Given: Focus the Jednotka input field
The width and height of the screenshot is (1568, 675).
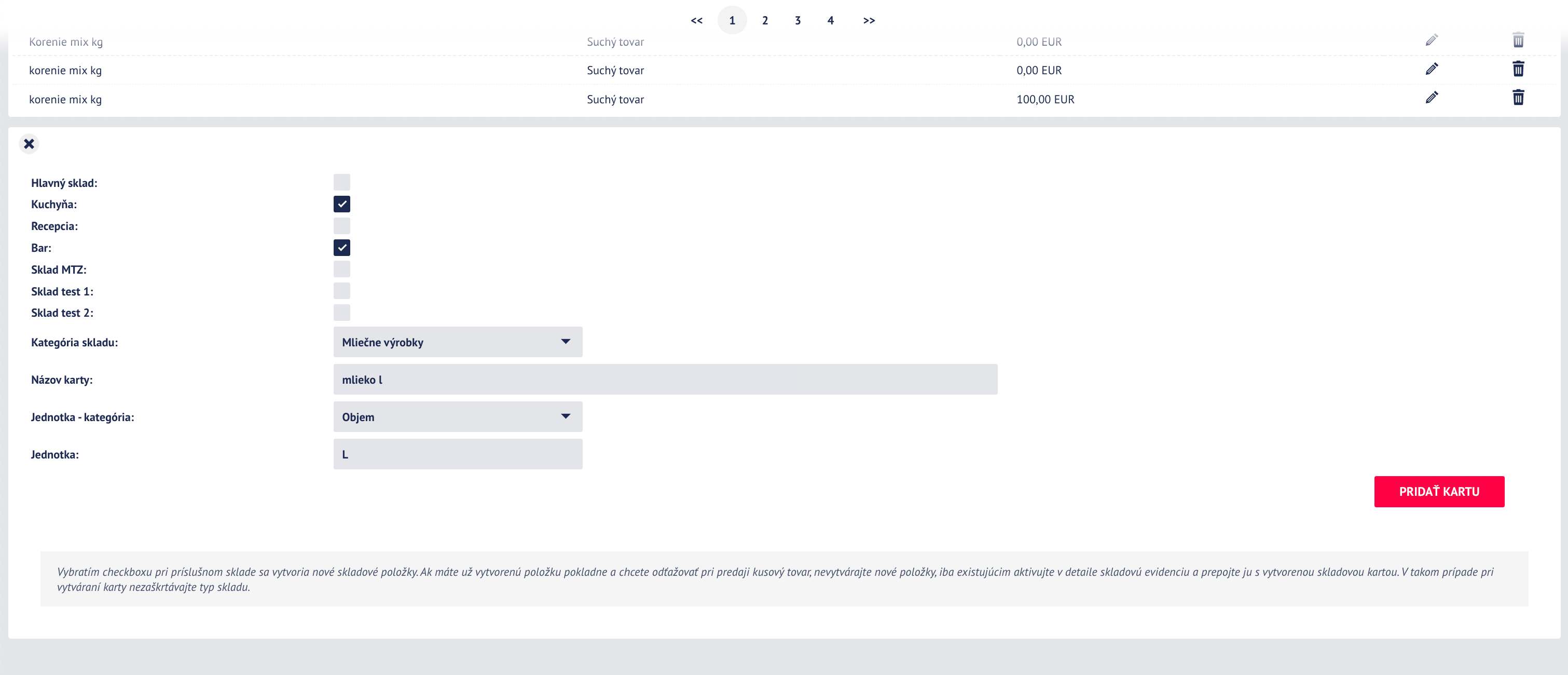Looking at the screenshot, I should coord(458,454).
